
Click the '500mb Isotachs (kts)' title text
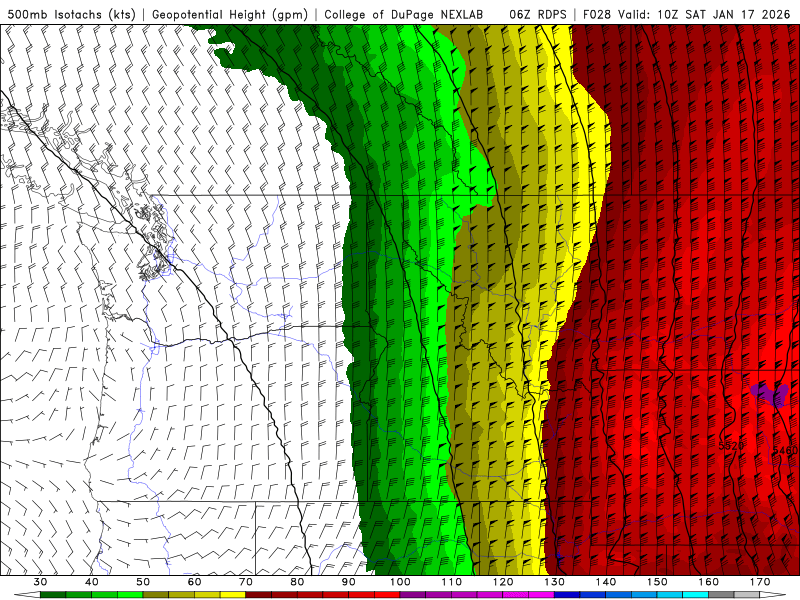click(x=71, y=14)
